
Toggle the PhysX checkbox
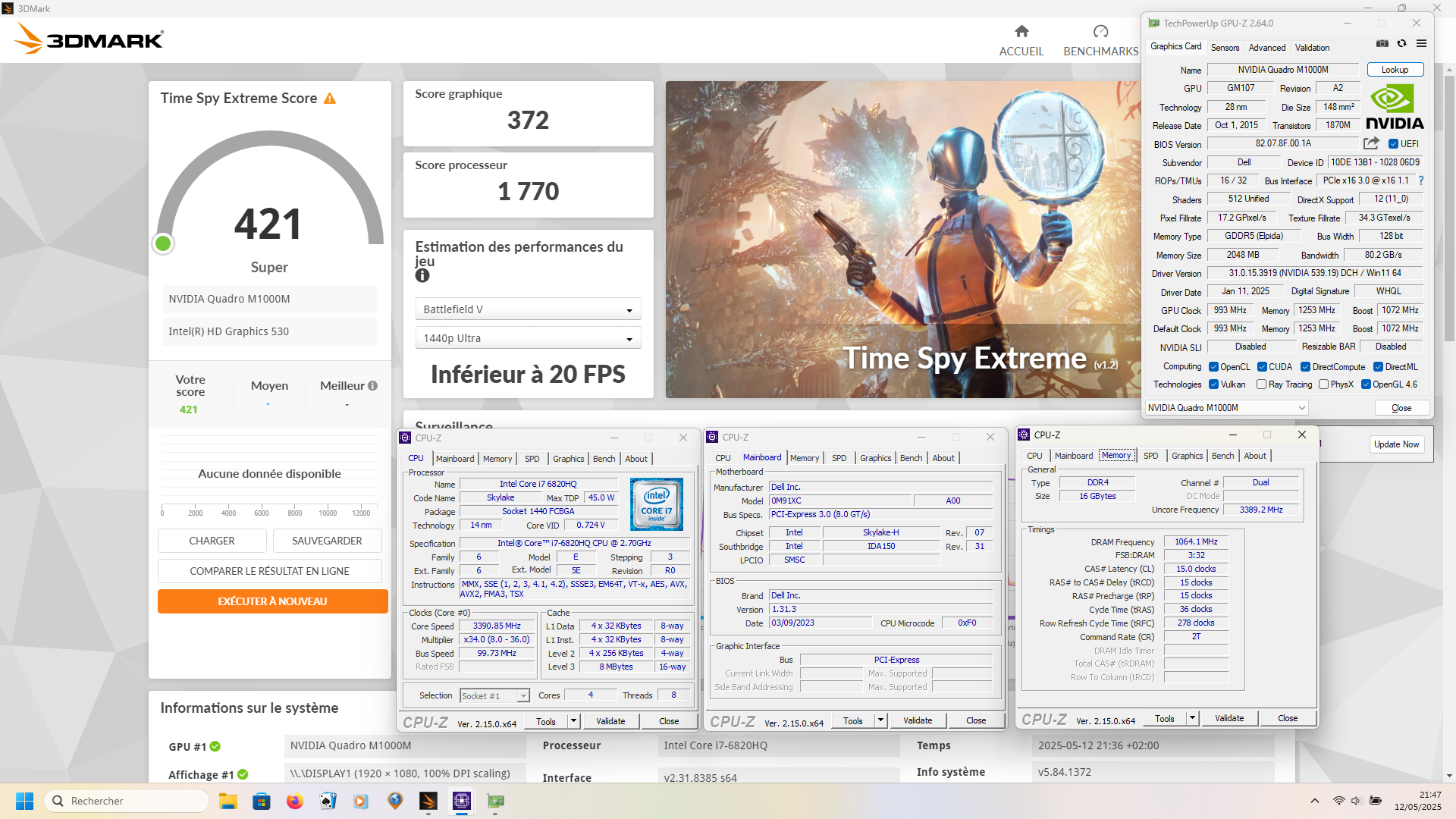point(1323,384)
